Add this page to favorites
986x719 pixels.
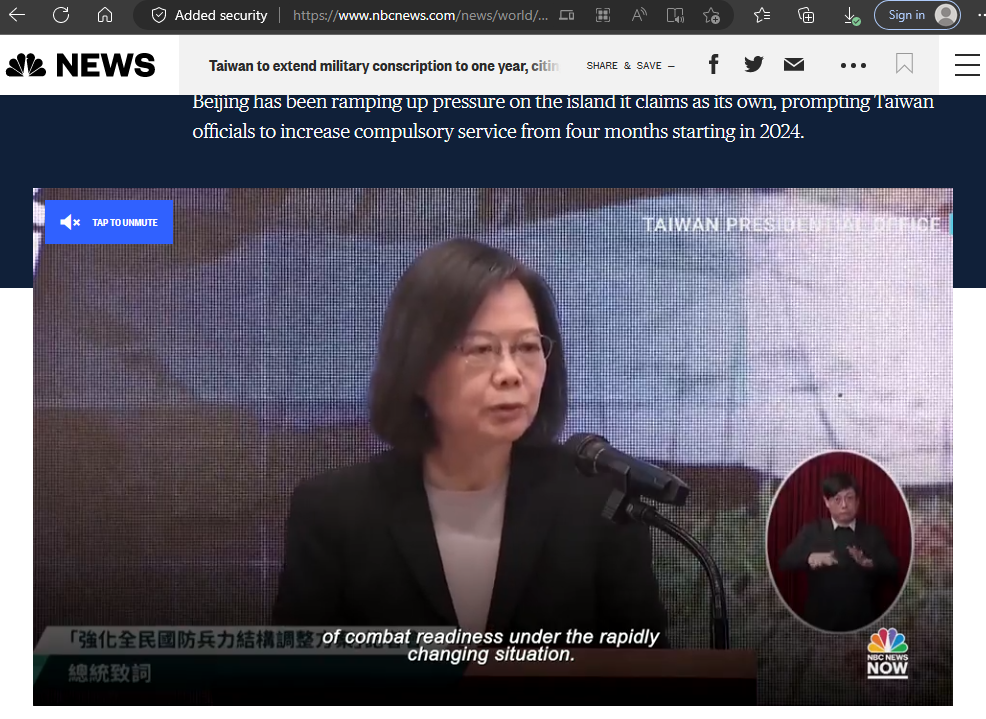tap(712, 15)
